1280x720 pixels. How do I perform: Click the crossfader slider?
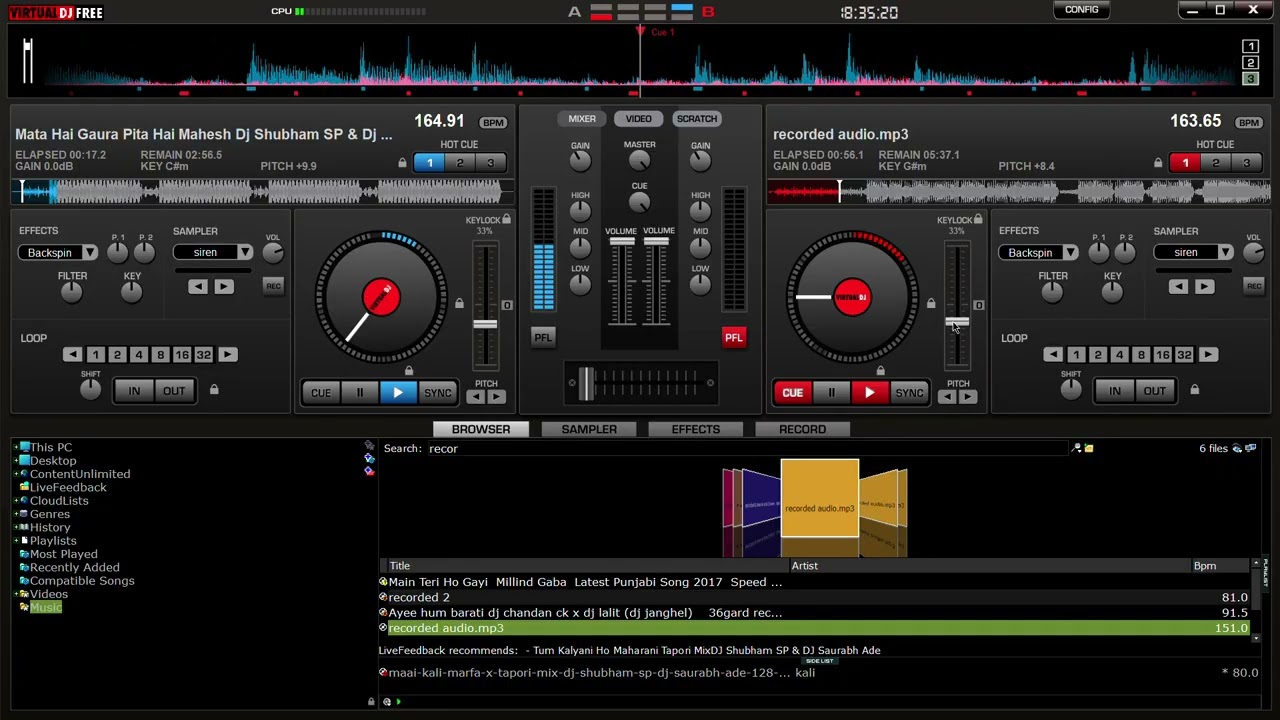[x=587, y=383]
